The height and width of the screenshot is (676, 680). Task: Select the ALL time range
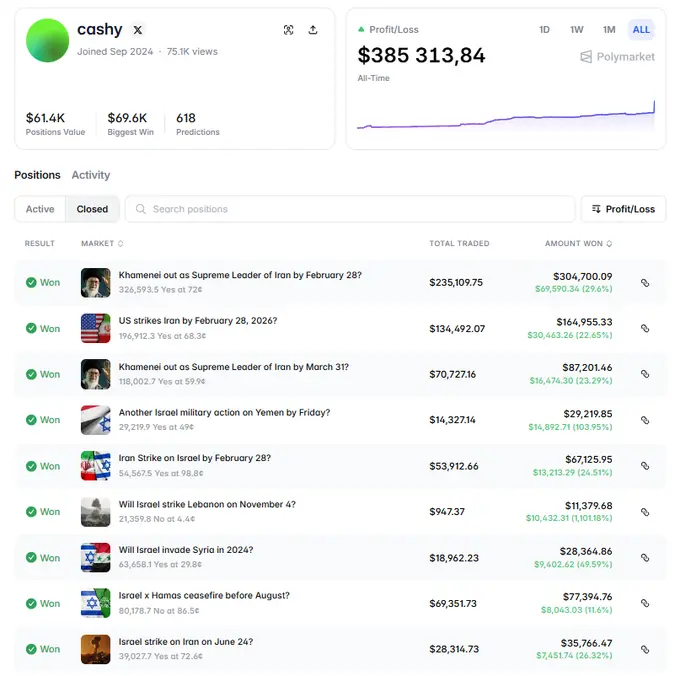(x=641, y=29)
